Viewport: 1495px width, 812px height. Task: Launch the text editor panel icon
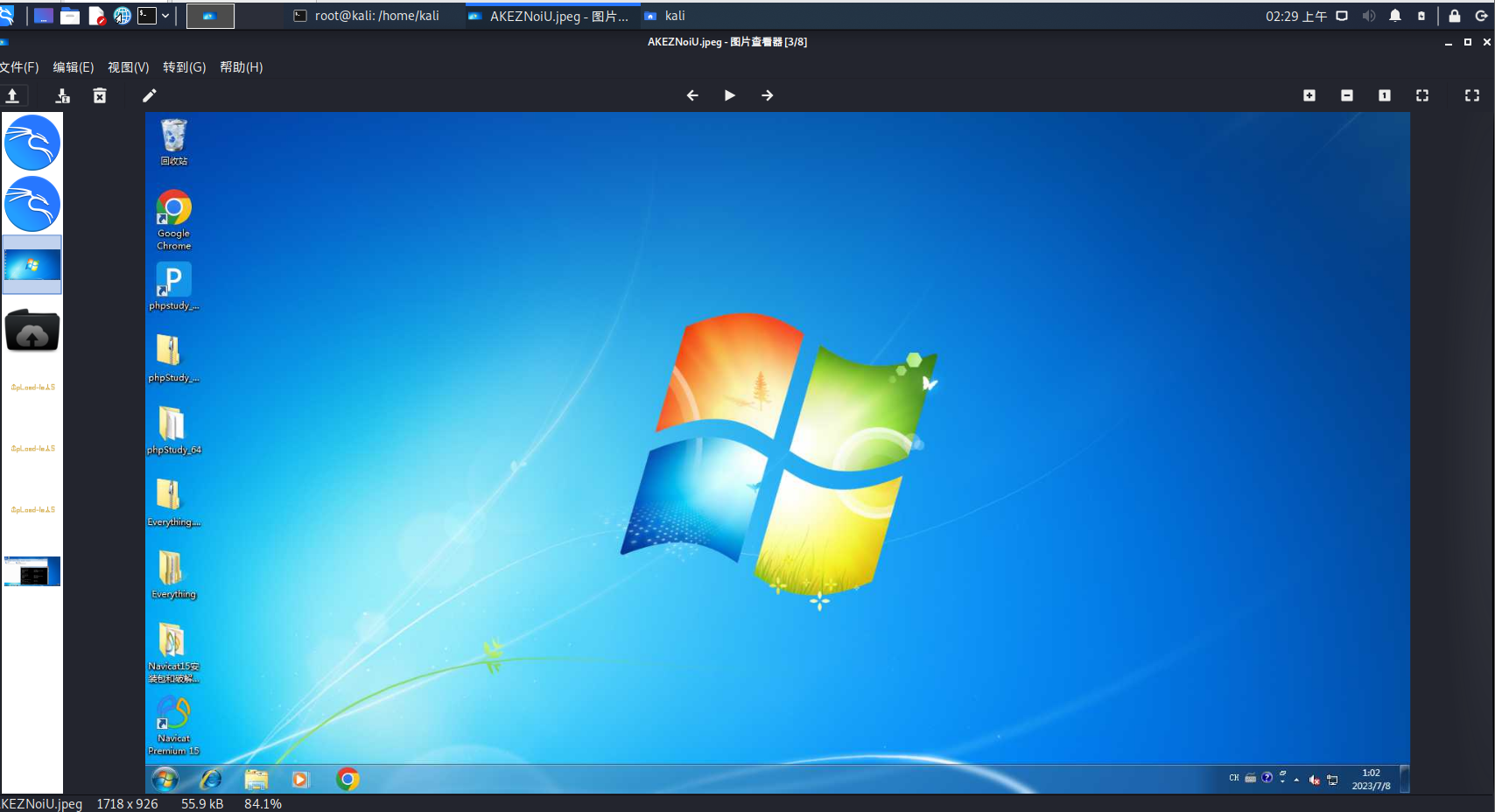97,16
